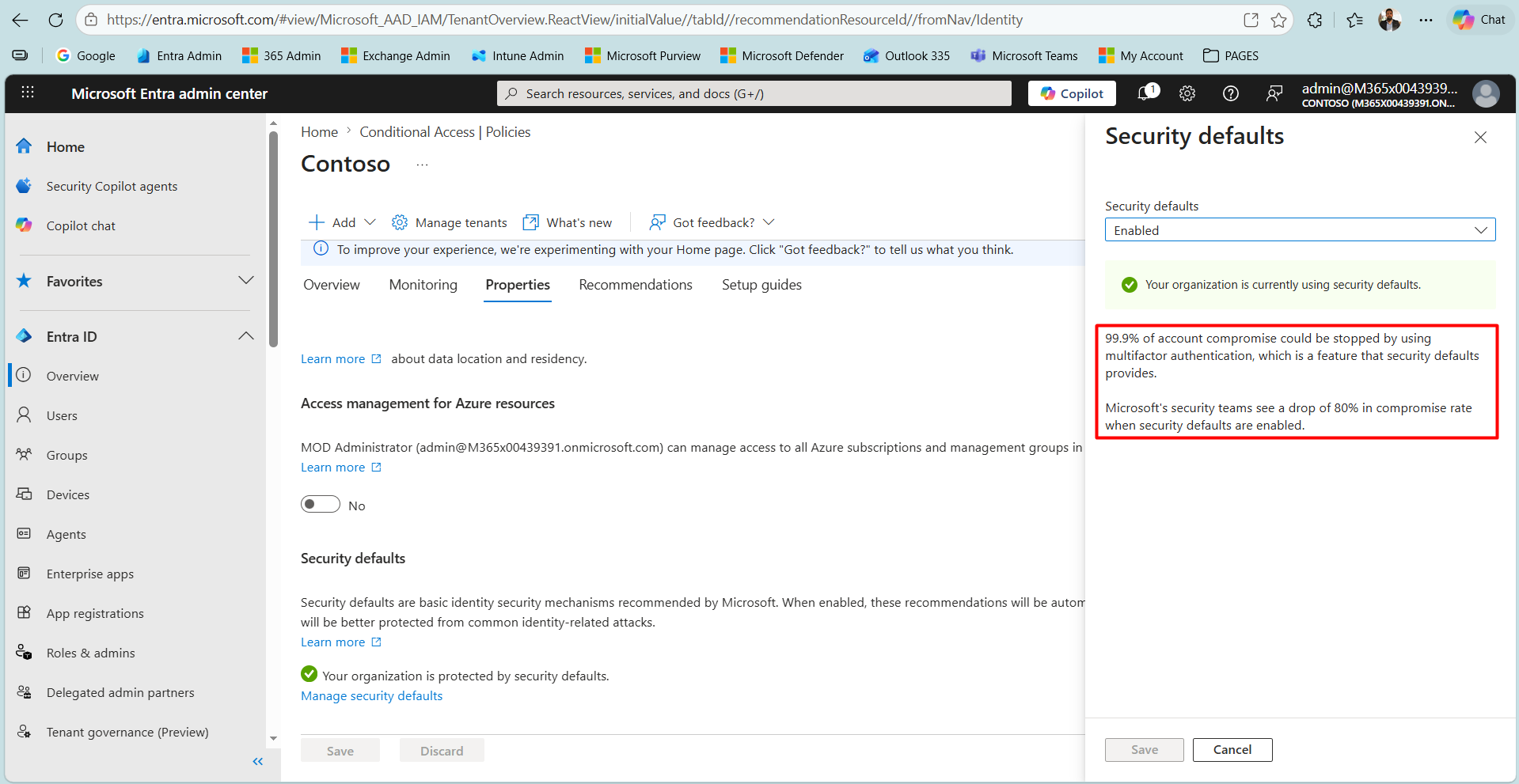Open notifications bell icon
Viewport: 1519px width, 784px height.
tap(1146, 93)
